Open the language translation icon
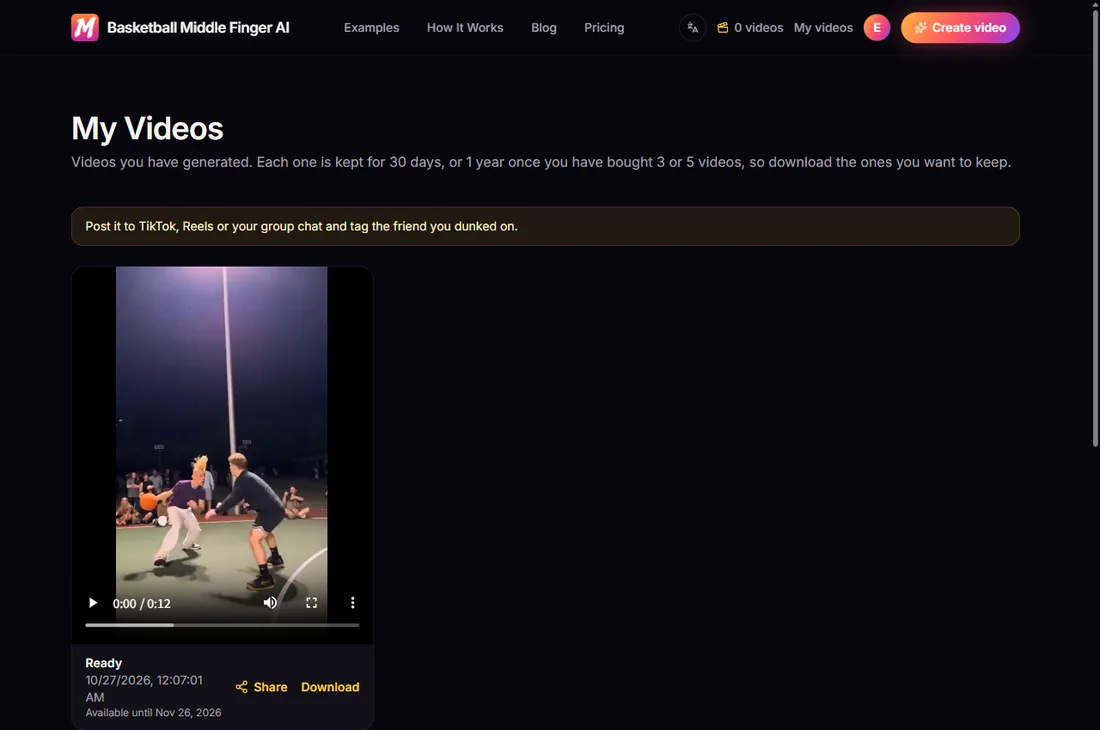 (x=692, y=27)
